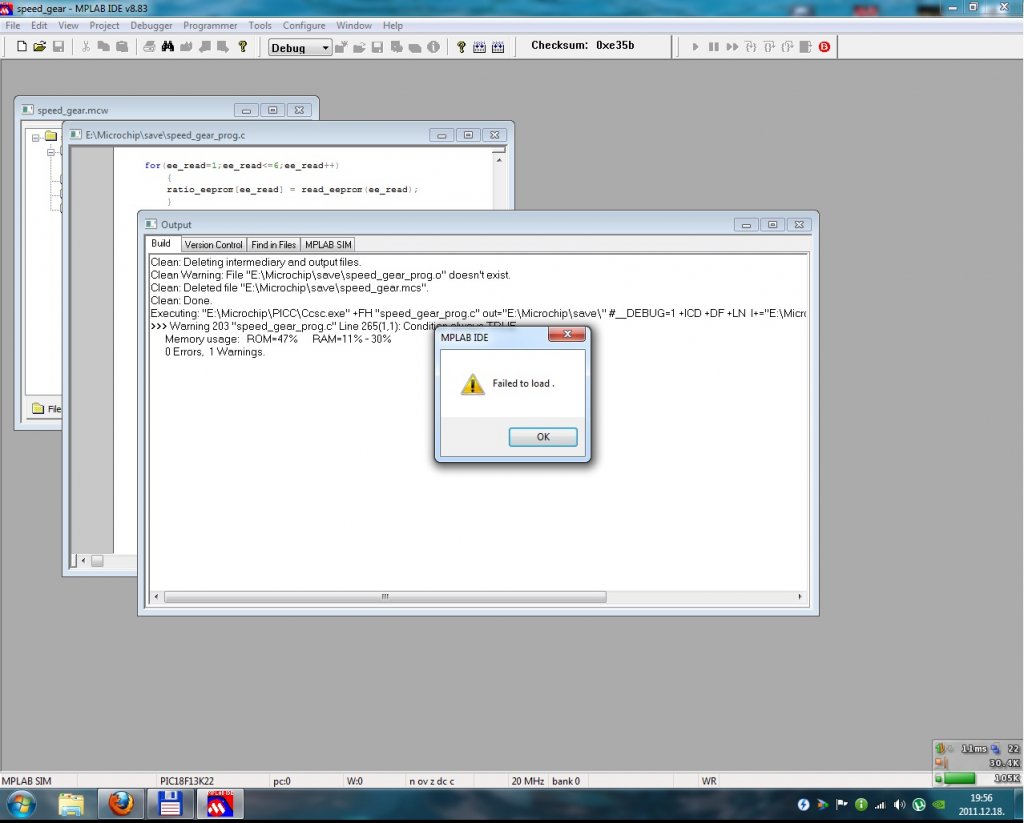Open the View menu
1024x823 pixels.
(x=68, y=25)
